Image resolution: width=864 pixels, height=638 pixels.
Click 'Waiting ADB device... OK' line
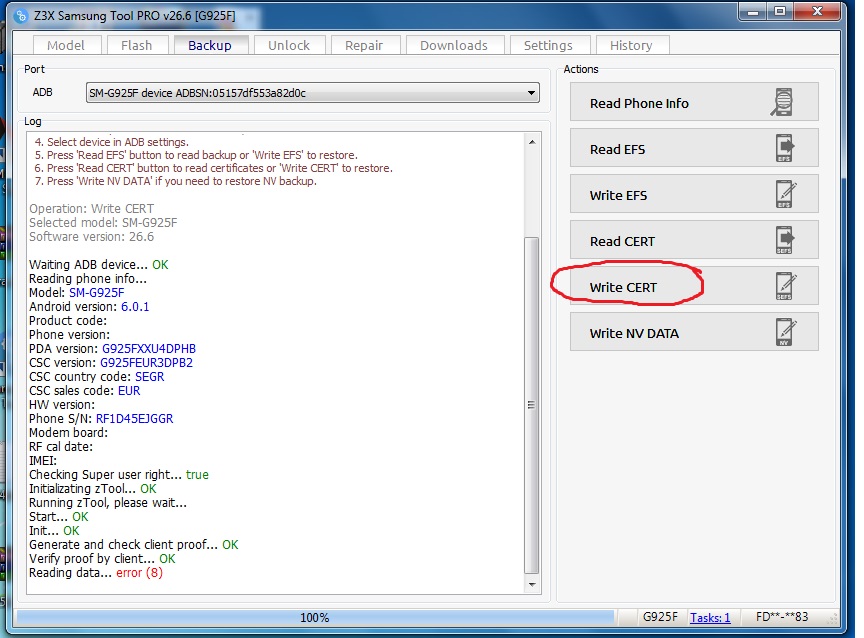click(x=99, y=265)
